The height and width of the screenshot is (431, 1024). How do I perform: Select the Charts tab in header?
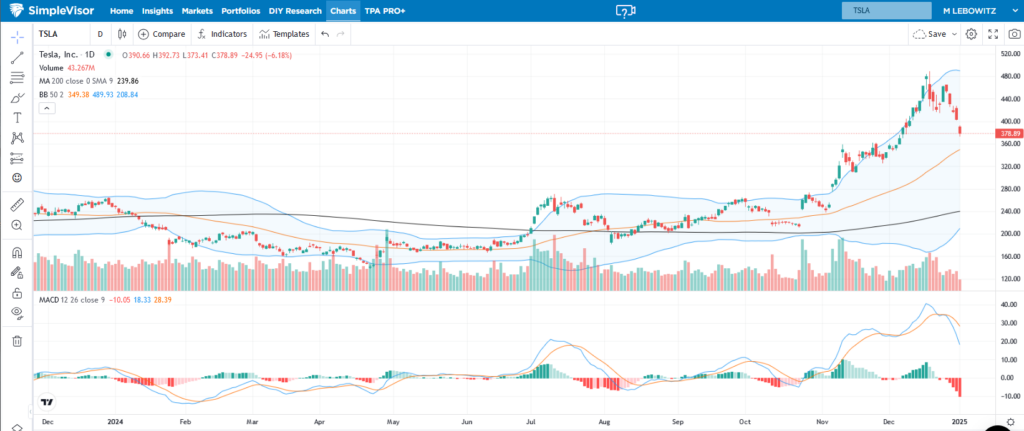point(344,11)
